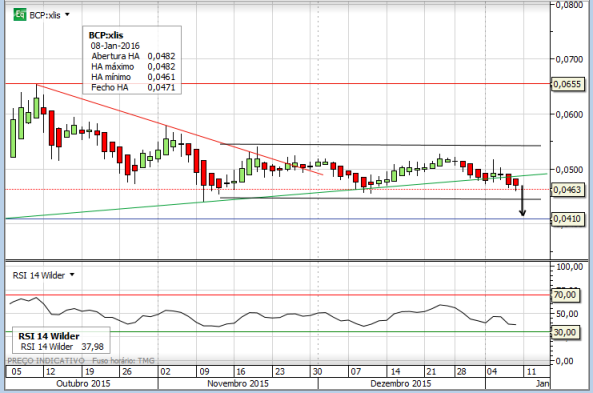Open the BCP:xlis symbol dropdown arrow
This screenshot has width=593, height=393.
click(x=67, y=15)
